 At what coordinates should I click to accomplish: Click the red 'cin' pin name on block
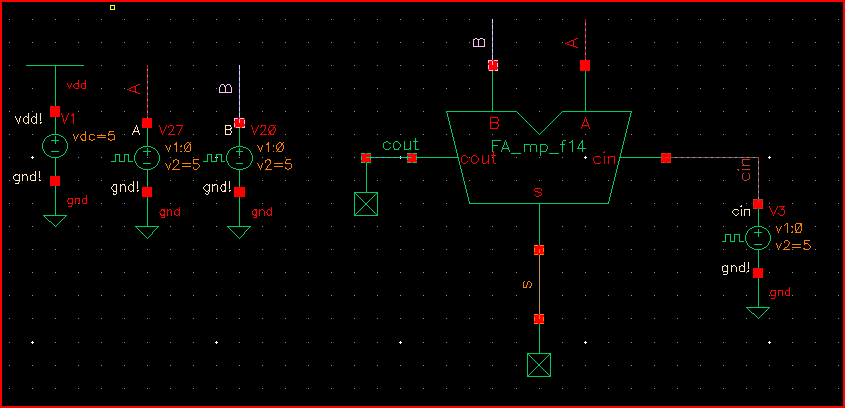point(606,160)
